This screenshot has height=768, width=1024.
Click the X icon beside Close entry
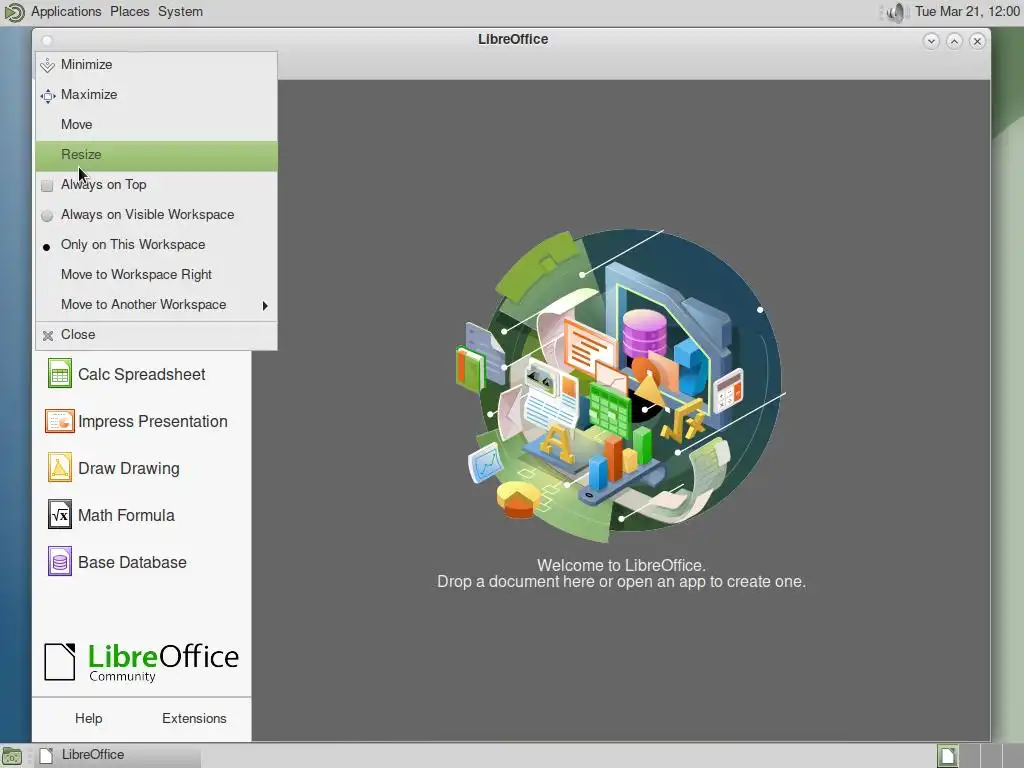pos(47,336)
